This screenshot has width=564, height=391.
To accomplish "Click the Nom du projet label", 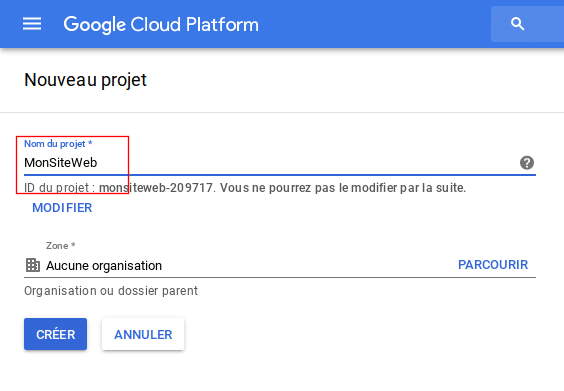I will [58, 144].
